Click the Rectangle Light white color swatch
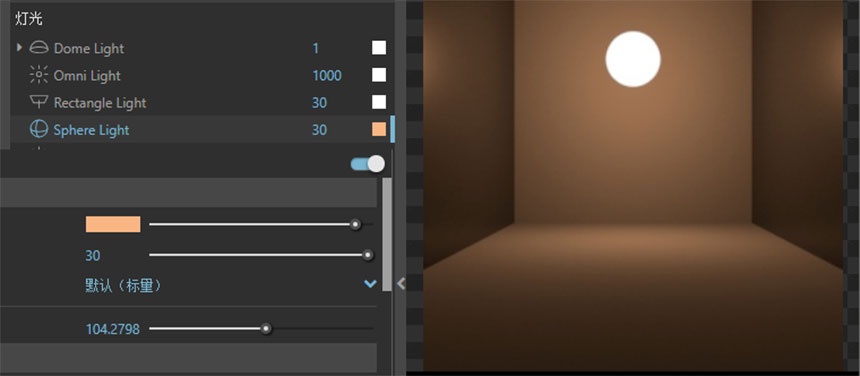The width and height of the screenshot is (860, 376). (x=379, y=102)
